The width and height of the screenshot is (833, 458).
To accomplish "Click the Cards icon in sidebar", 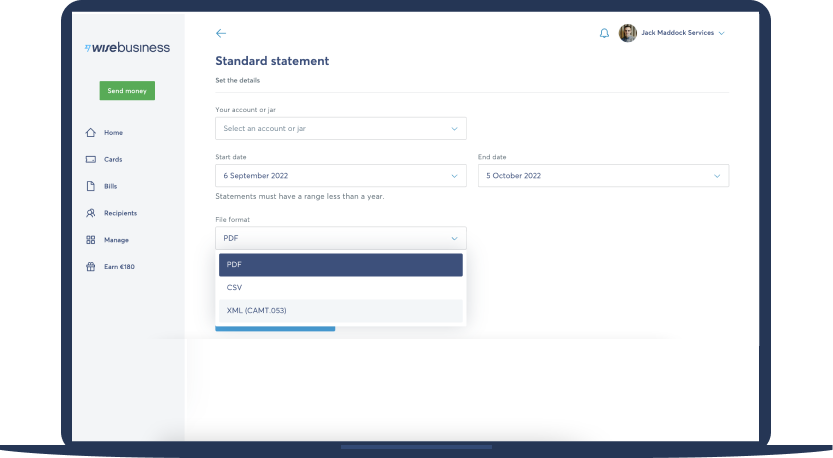I will click(91, 160).
